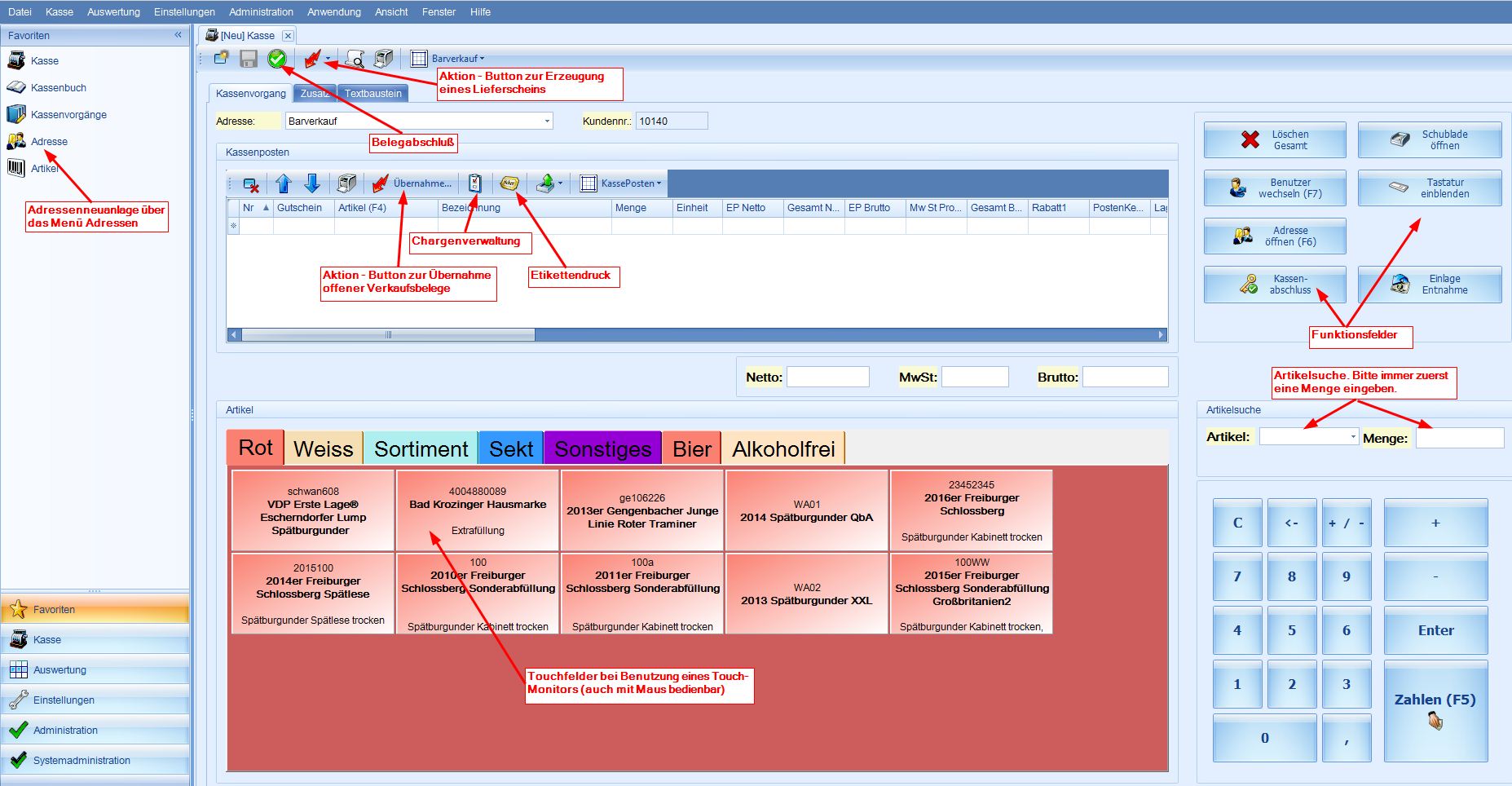Screen dimensions: 1512x786
Task: Click the save floppy disk icon
Action: pos(249,58)
